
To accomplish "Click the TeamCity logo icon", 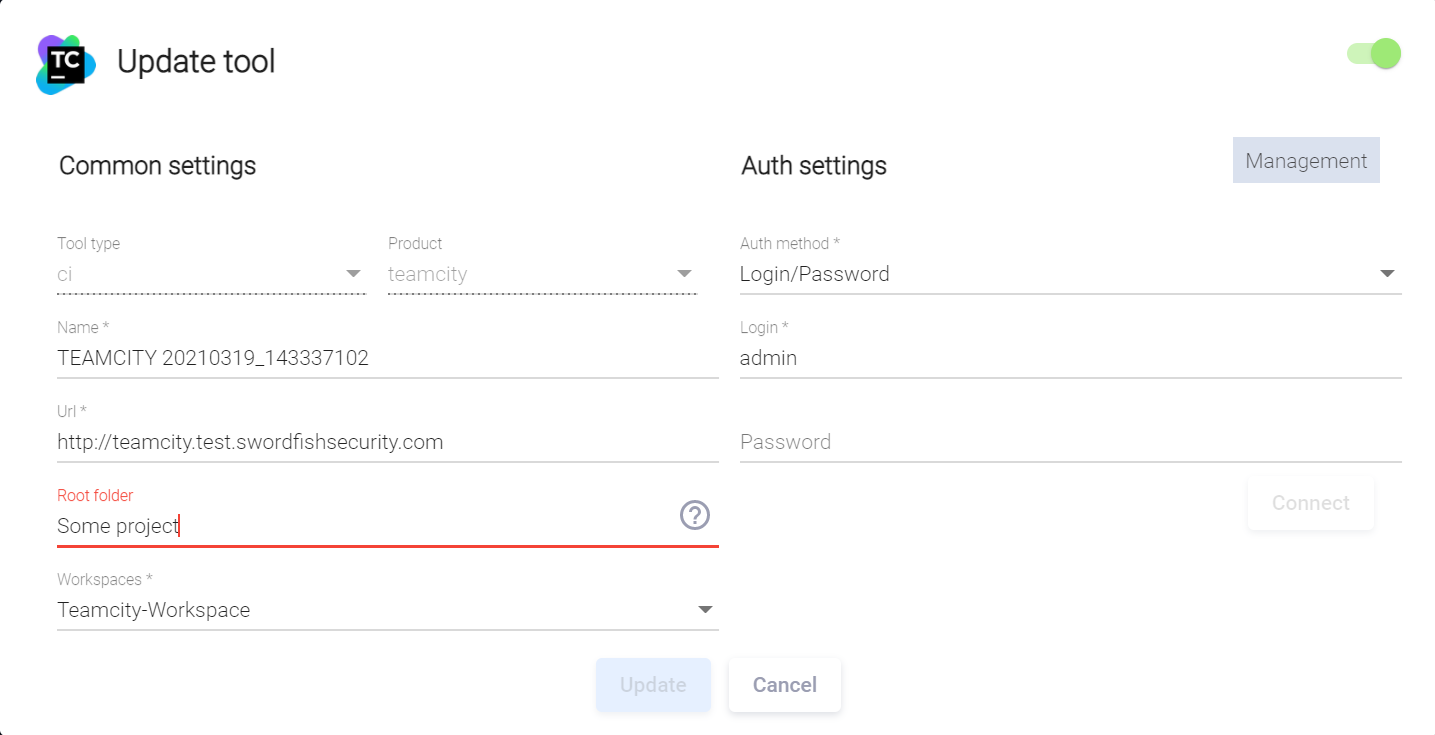I will point(66,64).
